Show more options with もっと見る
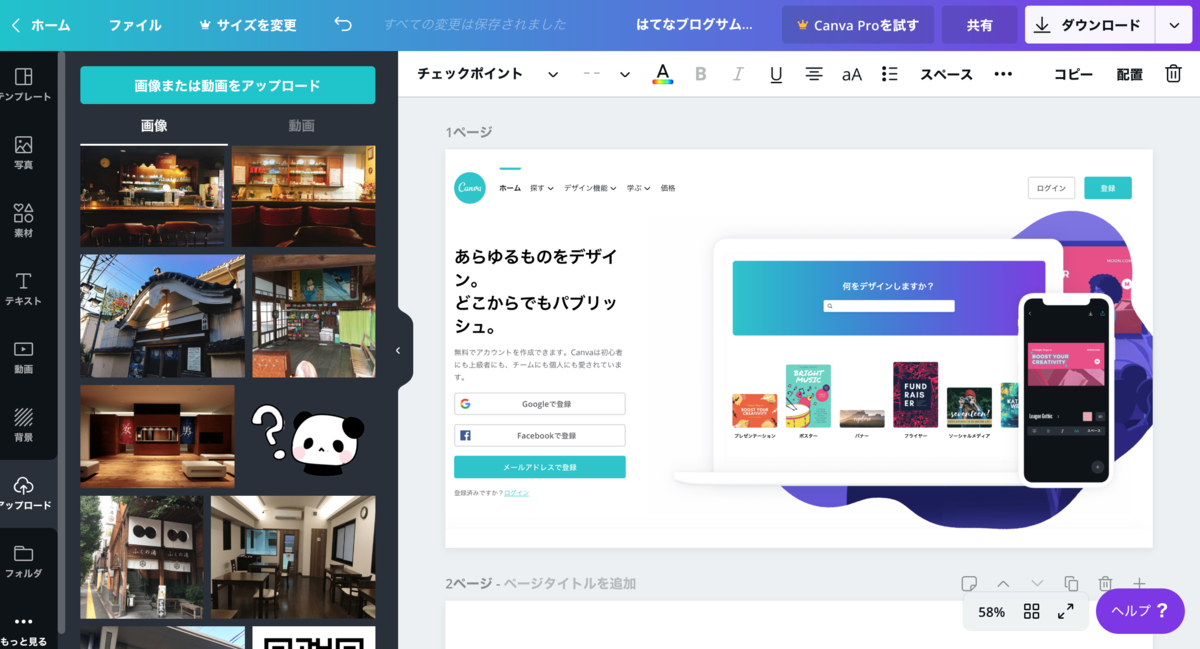Viewport: 1200px width, 649px height. tap(24, 629)
